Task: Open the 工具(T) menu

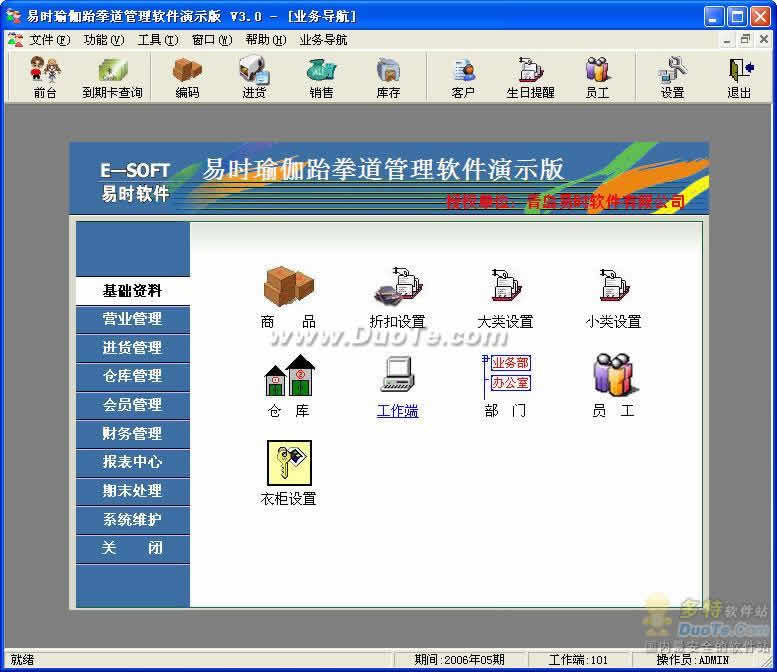Action: (x=157, y=40)
